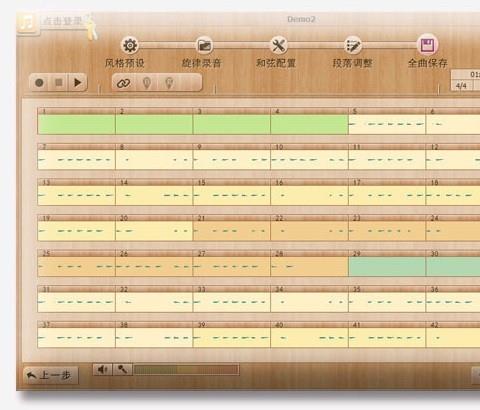480x410 pixels.
Task: Select measure 37
Action: pos(77,338)
